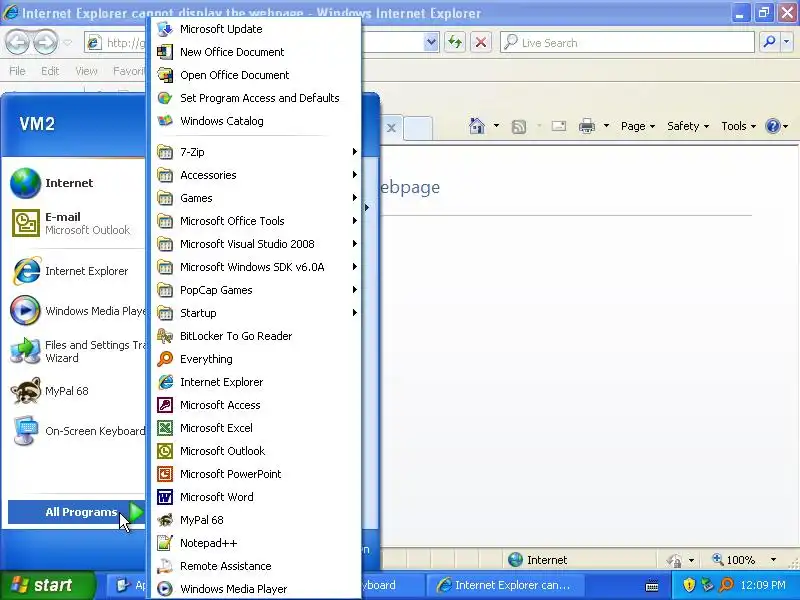Open the new blank IE tab

pyautogui.click(x=418, y=128)
